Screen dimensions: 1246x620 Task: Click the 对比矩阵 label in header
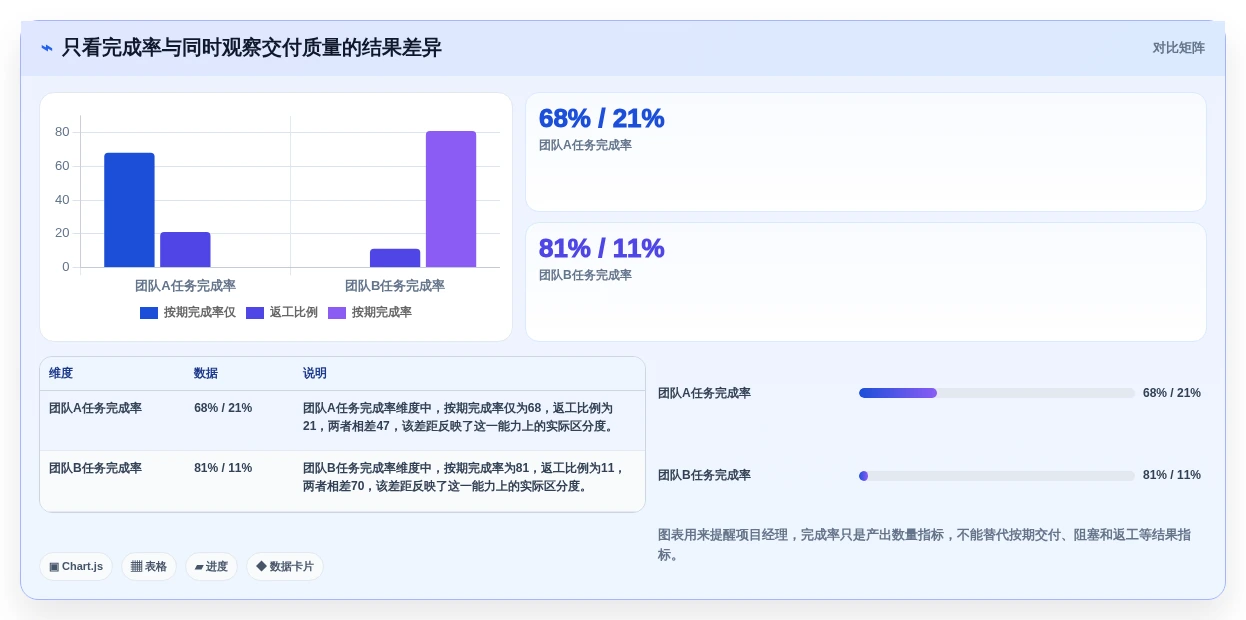[1178, 48]
